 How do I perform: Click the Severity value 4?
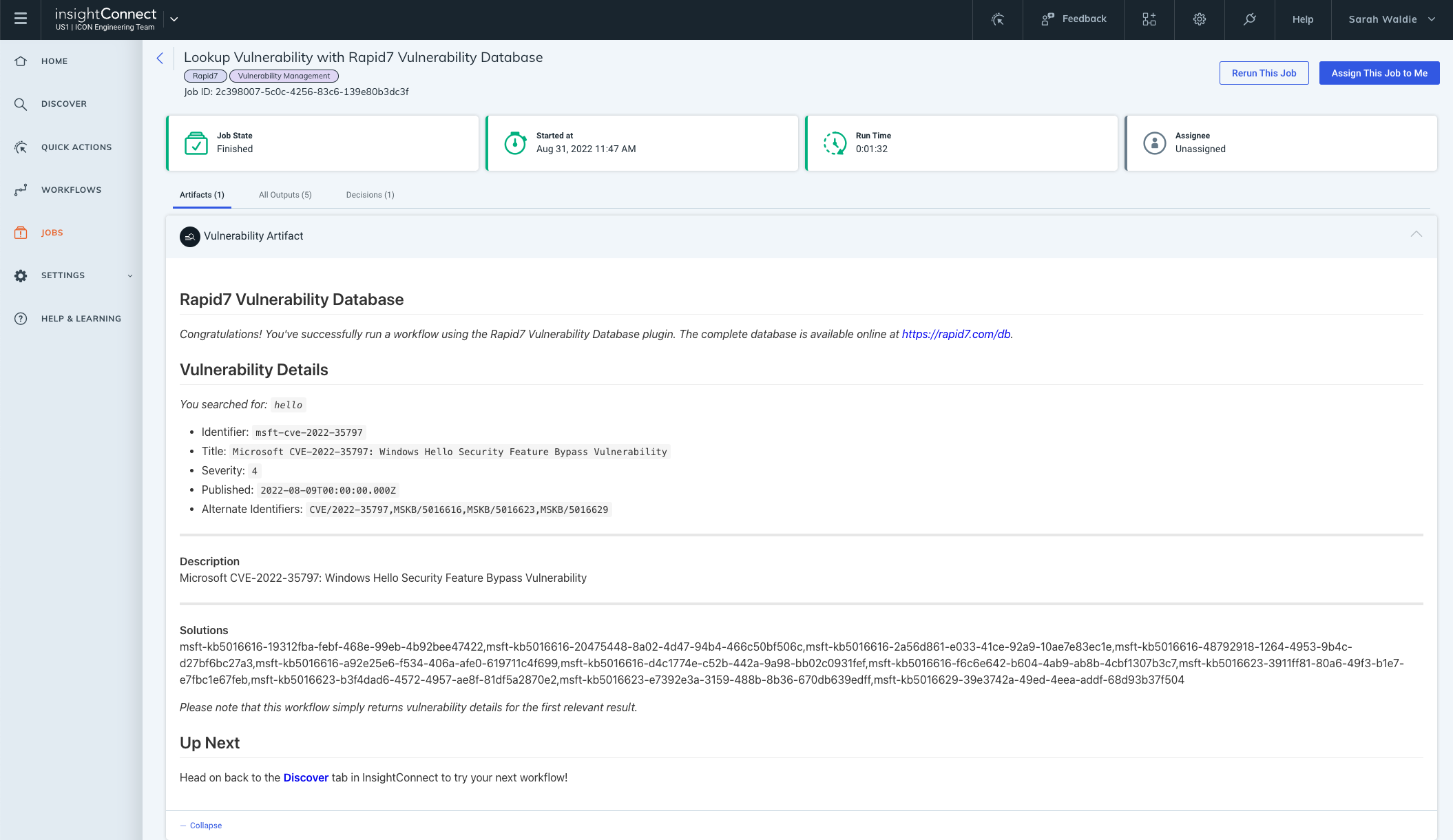pyautogui.click(x=254, y=471)
